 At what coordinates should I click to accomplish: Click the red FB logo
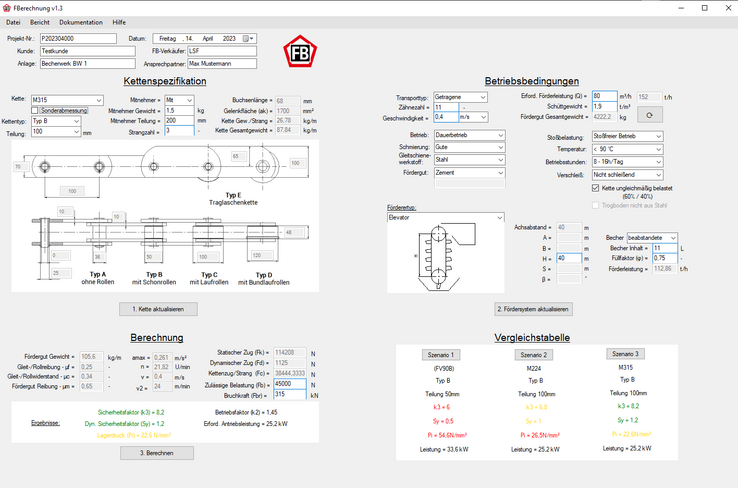pos(300,51)
